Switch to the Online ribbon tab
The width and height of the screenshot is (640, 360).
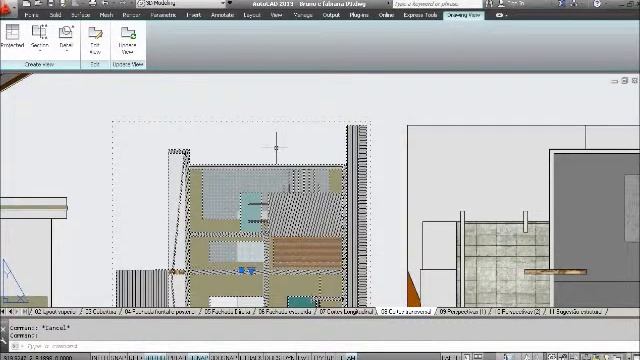pyautogui.click(x=386, y=15)
